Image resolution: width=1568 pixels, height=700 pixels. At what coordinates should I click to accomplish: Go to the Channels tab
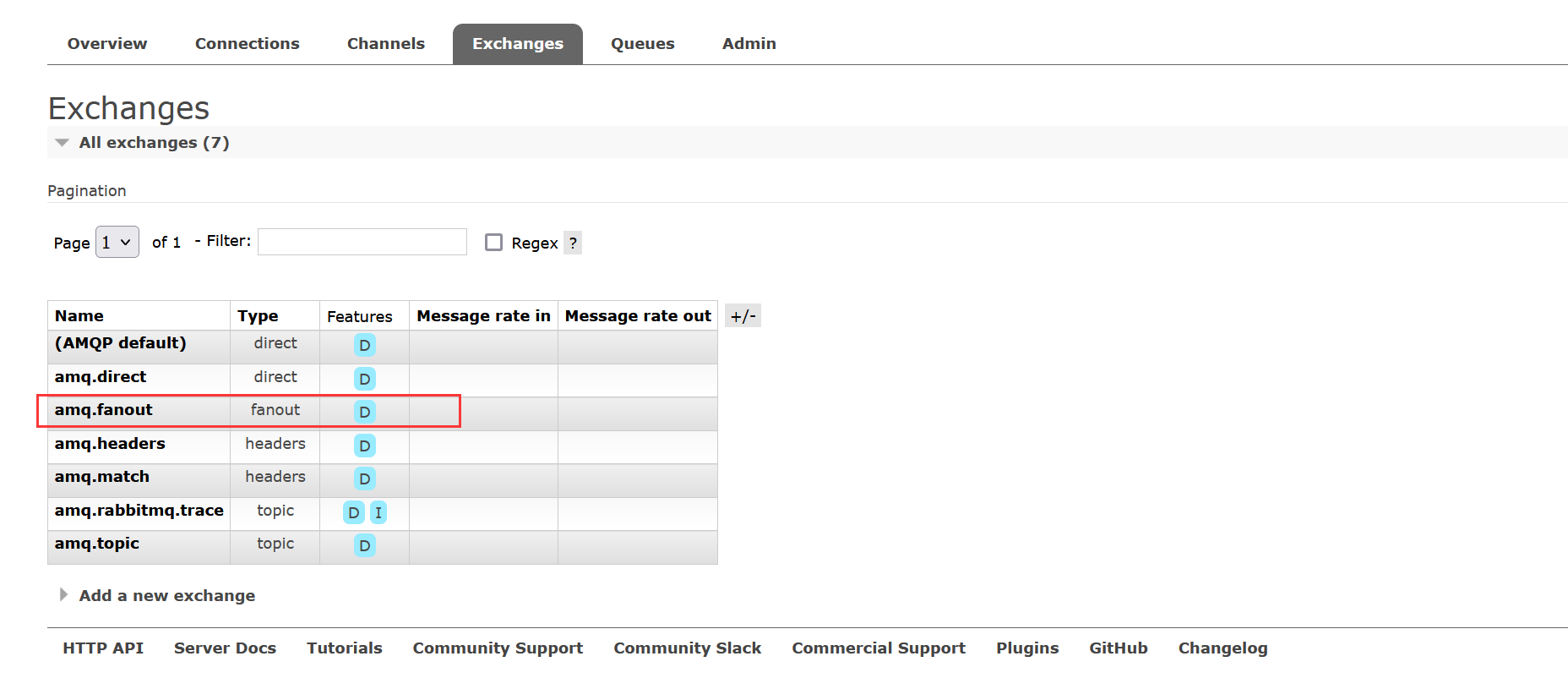(x=386, y=44)
